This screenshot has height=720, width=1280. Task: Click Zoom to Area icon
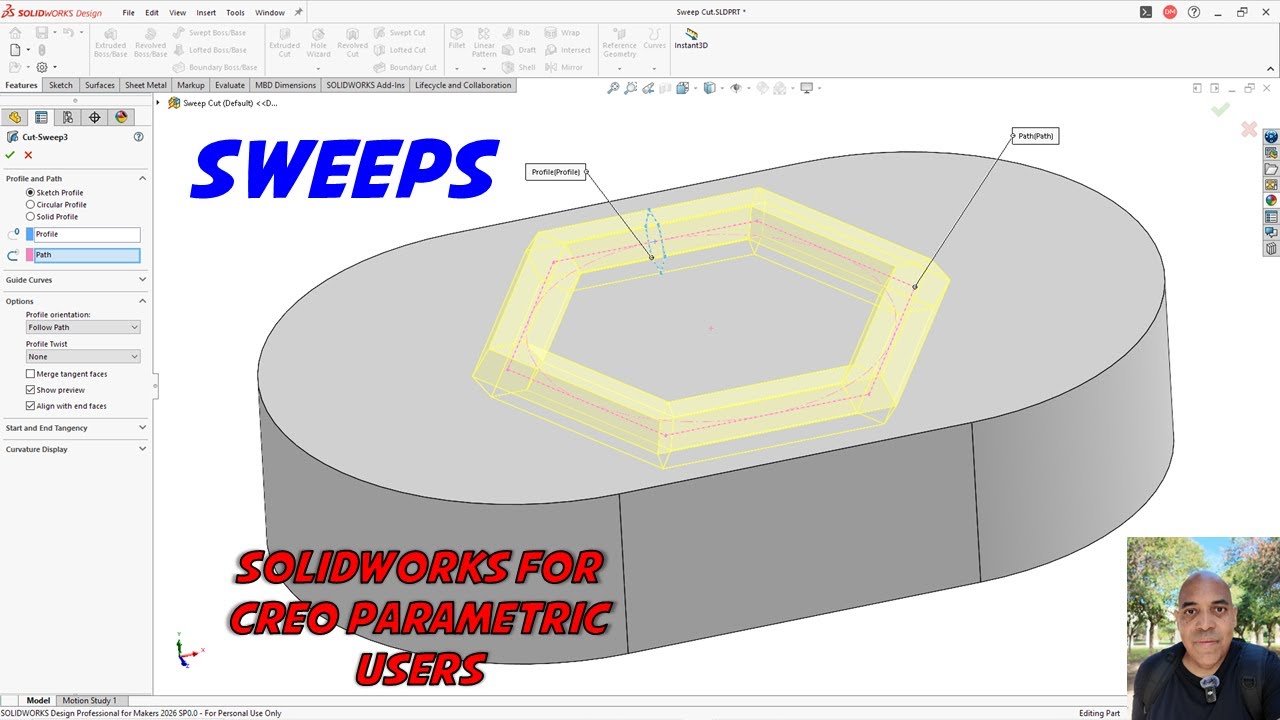[631, 88]
